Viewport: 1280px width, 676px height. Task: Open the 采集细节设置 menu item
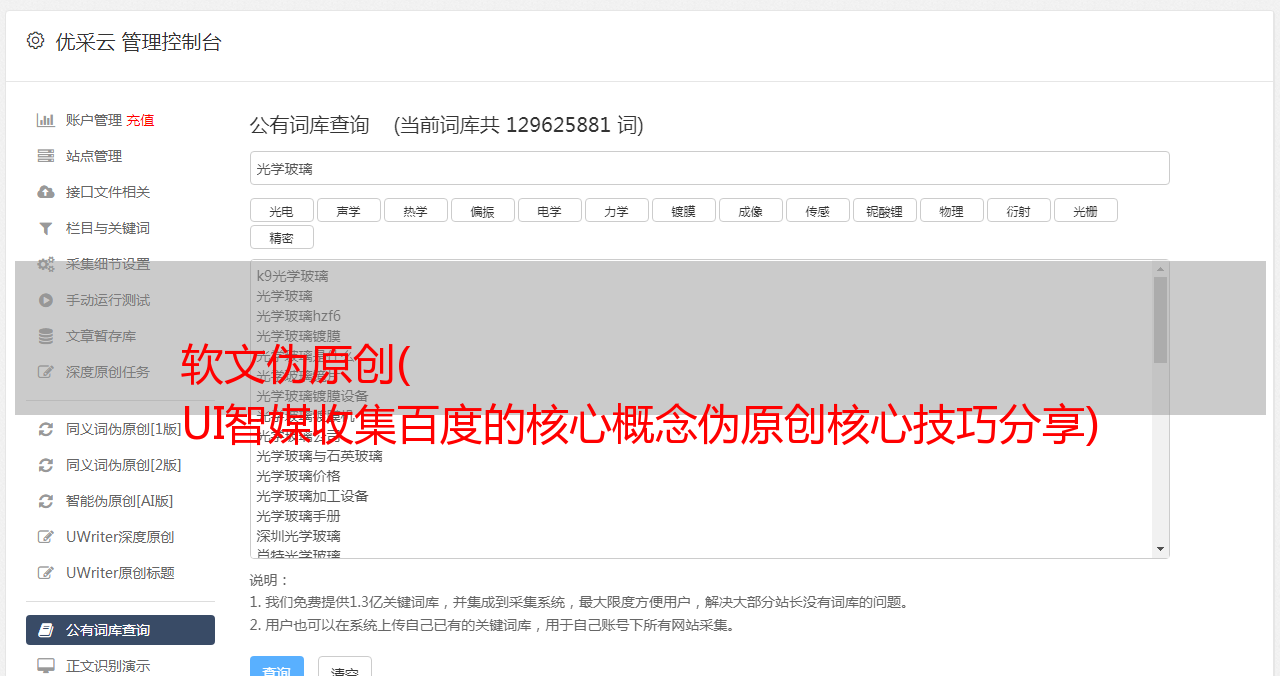[x=108, y=264]
